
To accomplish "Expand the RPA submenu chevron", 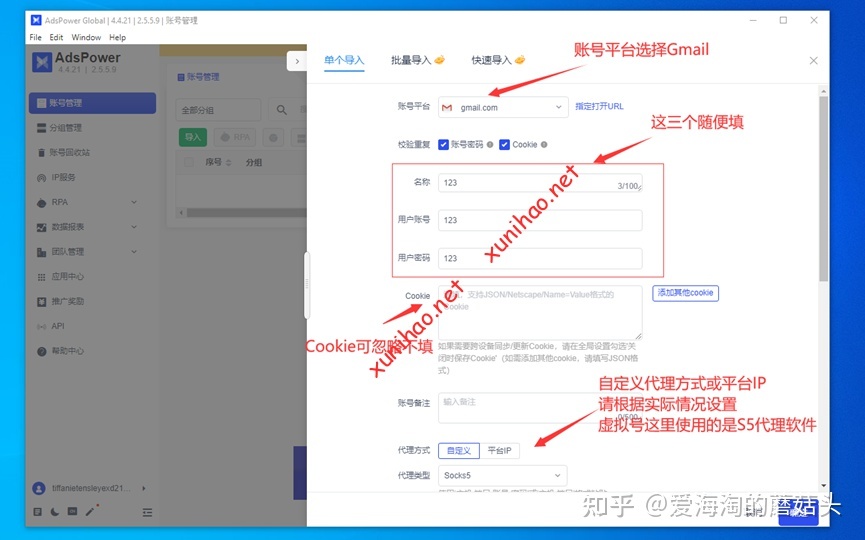I will coord(134,202).
